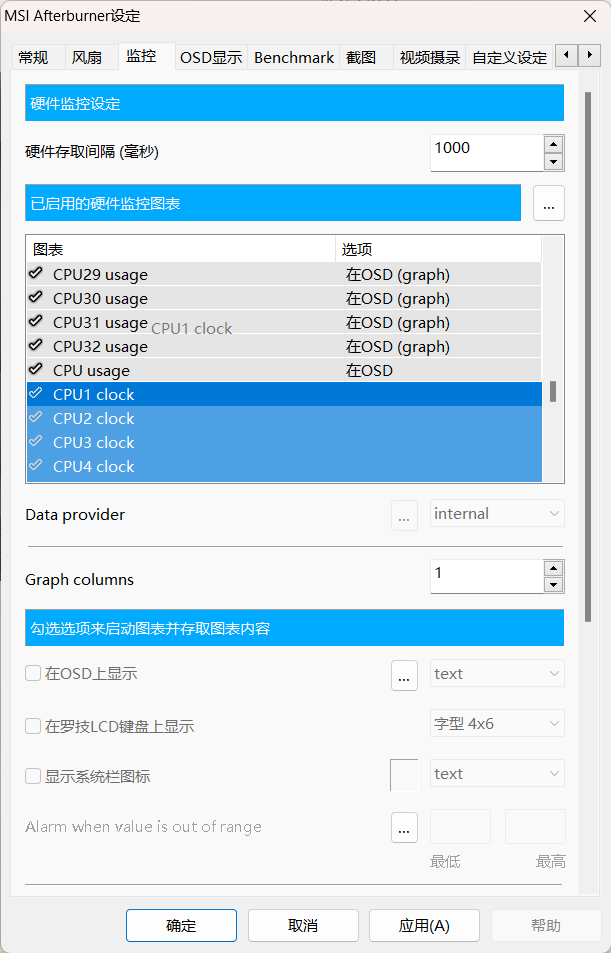The height and width of the screenshot is (953, 611).
Task: Toggle the checkmark for CPU32 usage
Action: (36, 346)
